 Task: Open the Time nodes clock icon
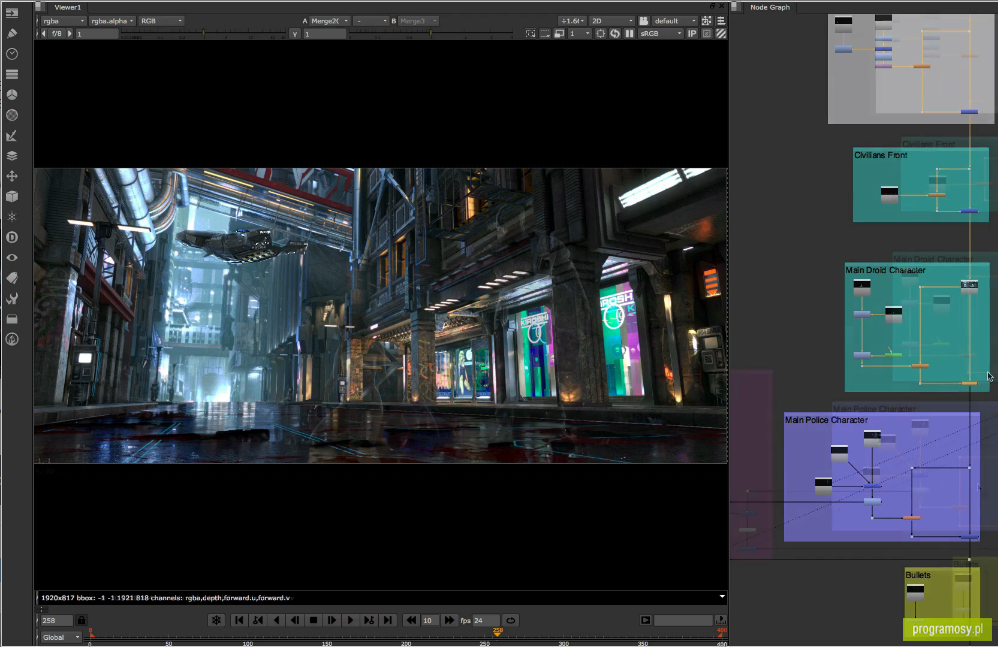pos(11,53)
